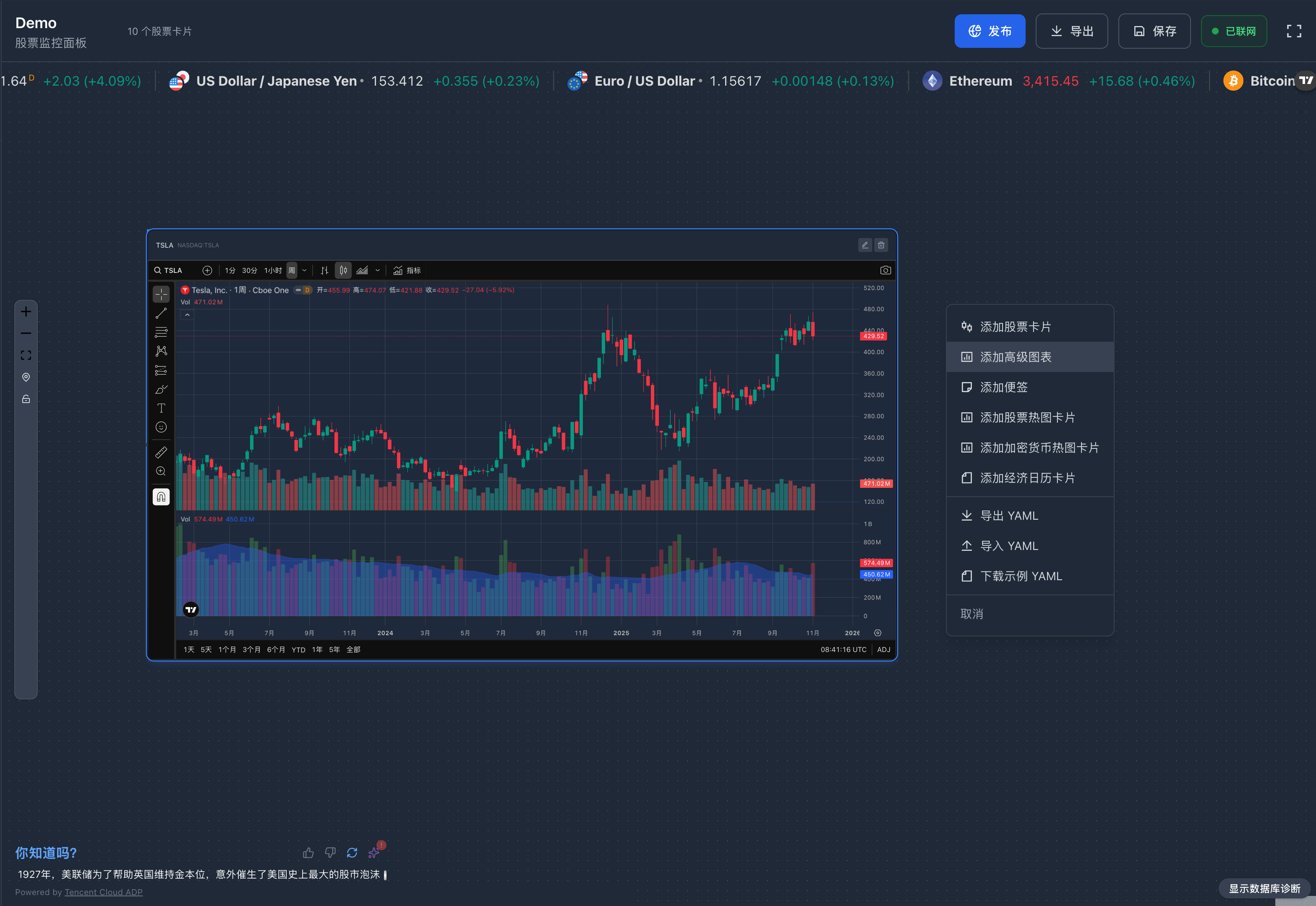Screen dimensions: 1316x906
Task: Select the text annotation tool
Action: pos(161,408)
